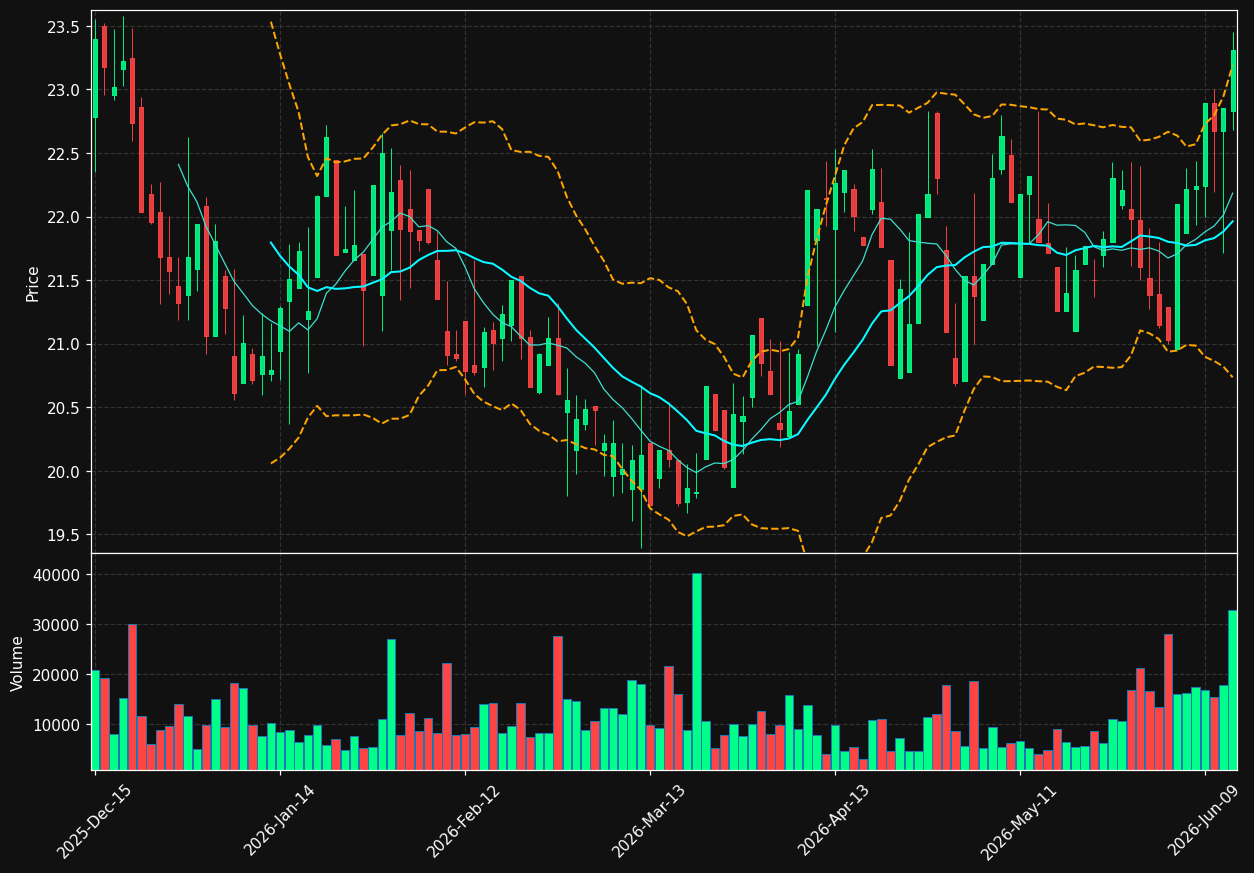Screen dimensions: 1254x873
Task: Click the 21.0 price tick label
Action: point(63,344)
